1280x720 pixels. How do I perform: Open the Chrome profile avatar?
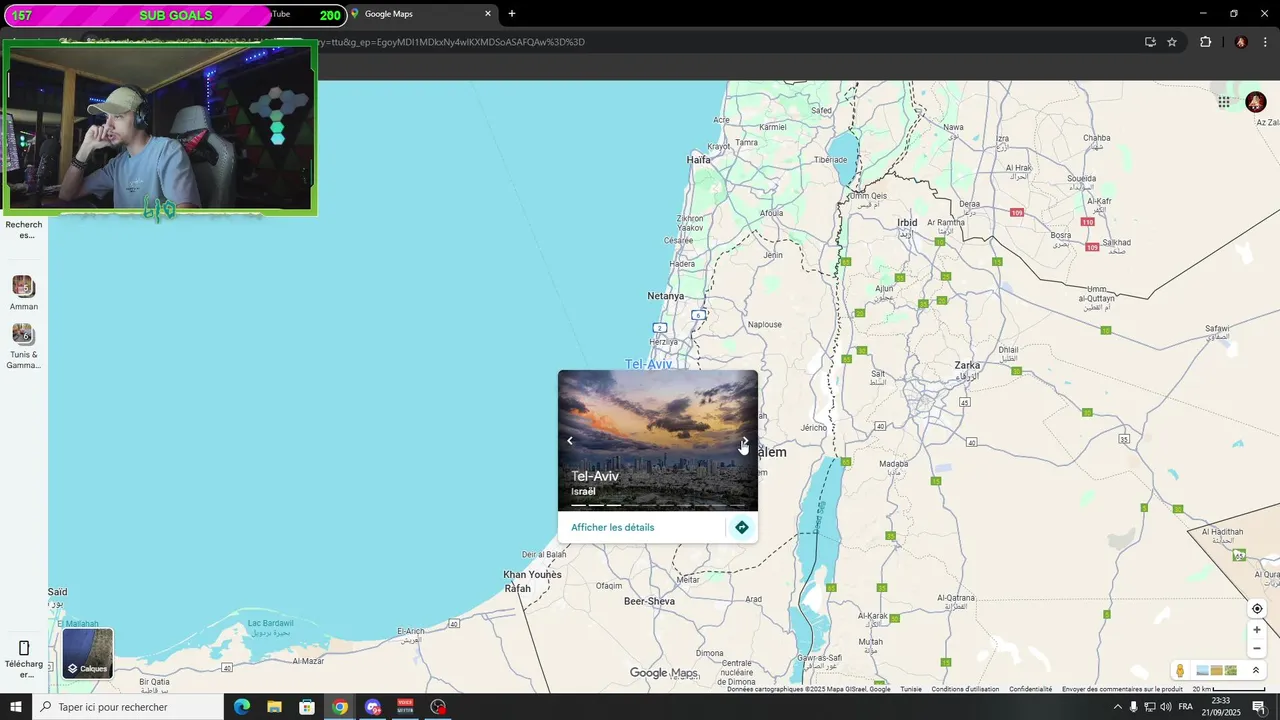coord(1241,42)
